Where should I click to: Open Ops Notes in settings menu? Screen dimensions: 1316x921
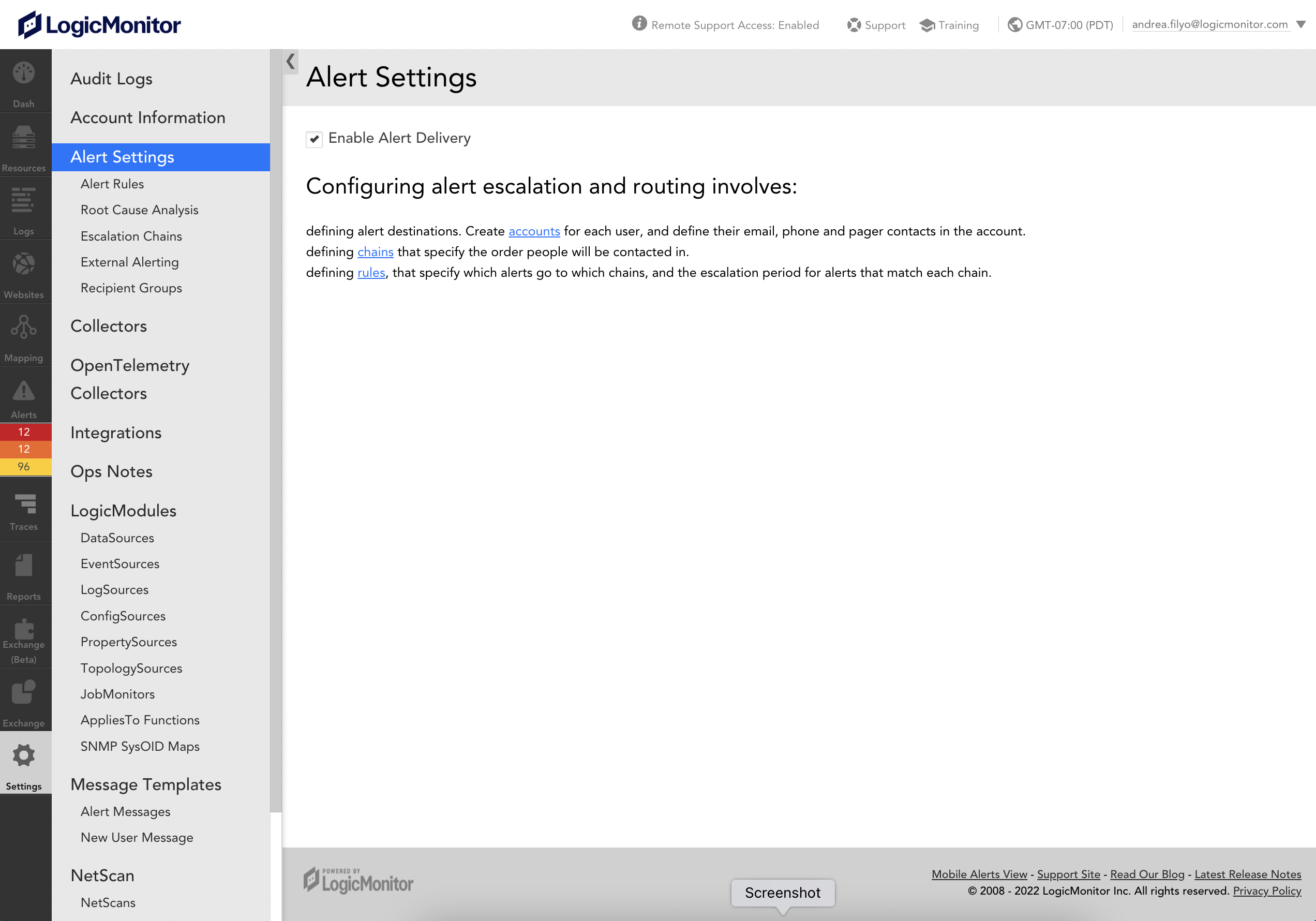tap(112, 471)
